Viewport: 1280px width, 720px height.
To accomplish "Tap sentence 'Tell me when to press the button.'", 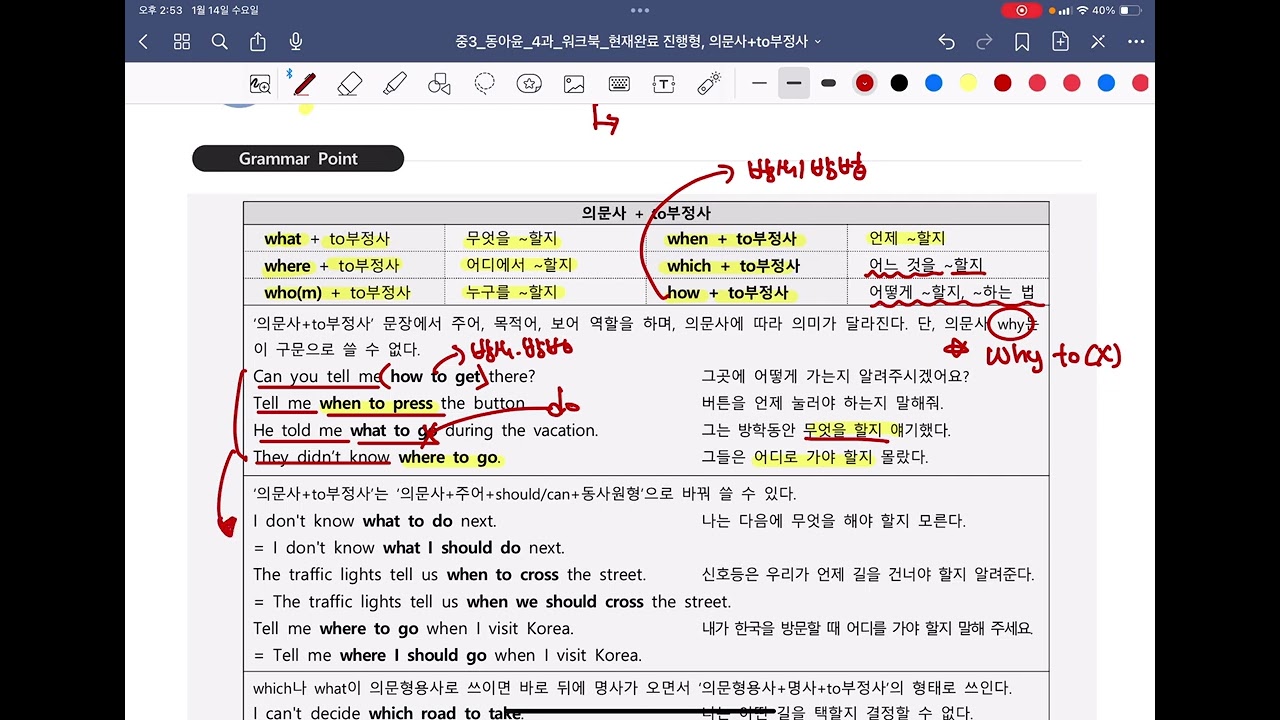I will 389,403.
